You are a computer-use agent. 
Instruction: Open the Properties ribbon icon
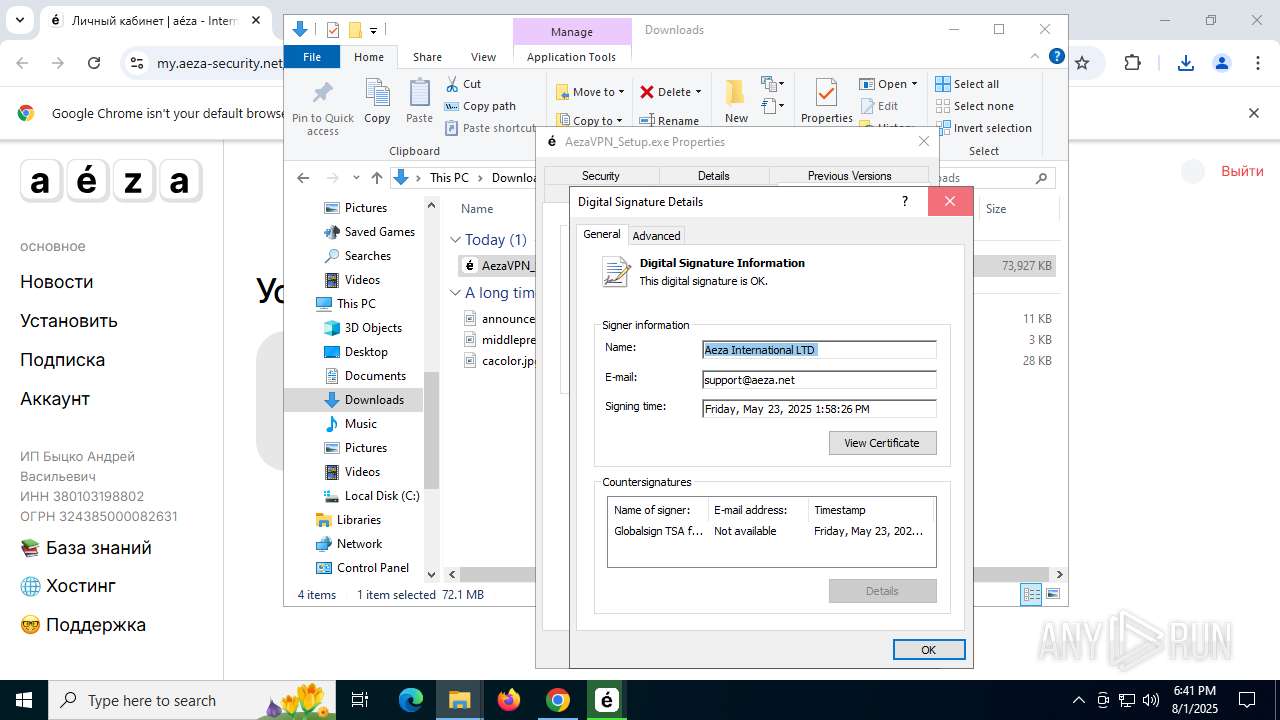point(826,101)
